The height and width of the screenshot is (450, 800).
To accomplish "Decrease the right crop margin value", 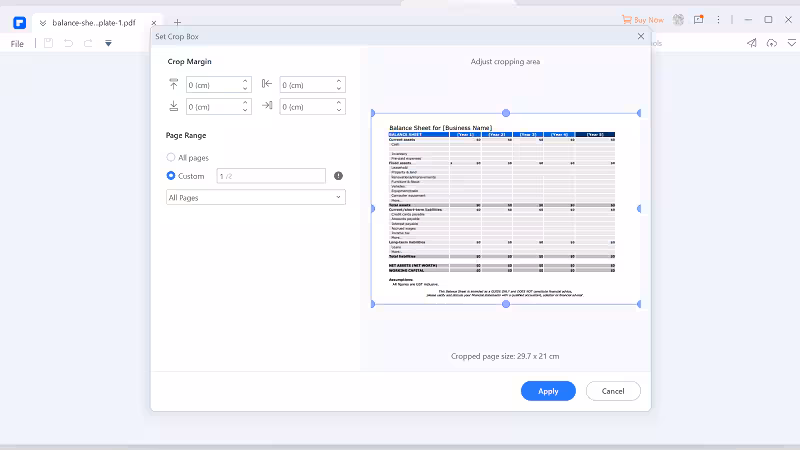I will (339, 110).
